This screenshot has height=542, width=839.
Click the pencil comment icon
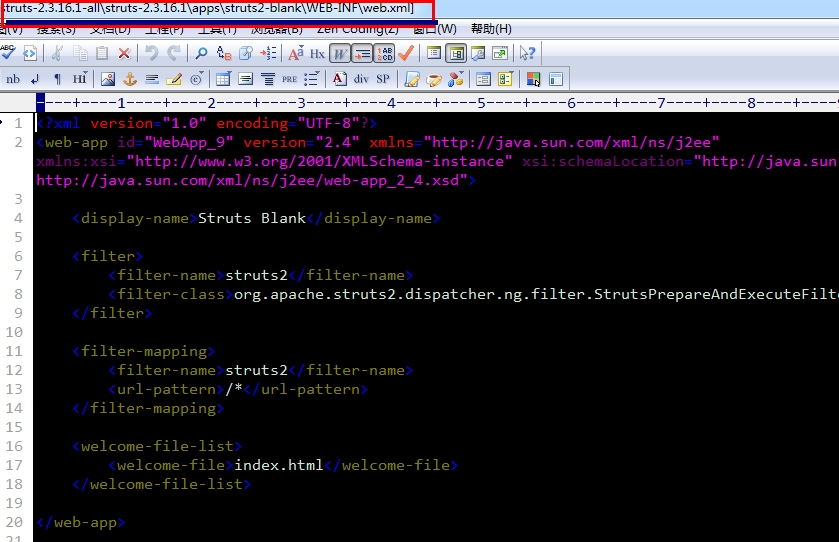pyautogui.click(x=174, y=79)
